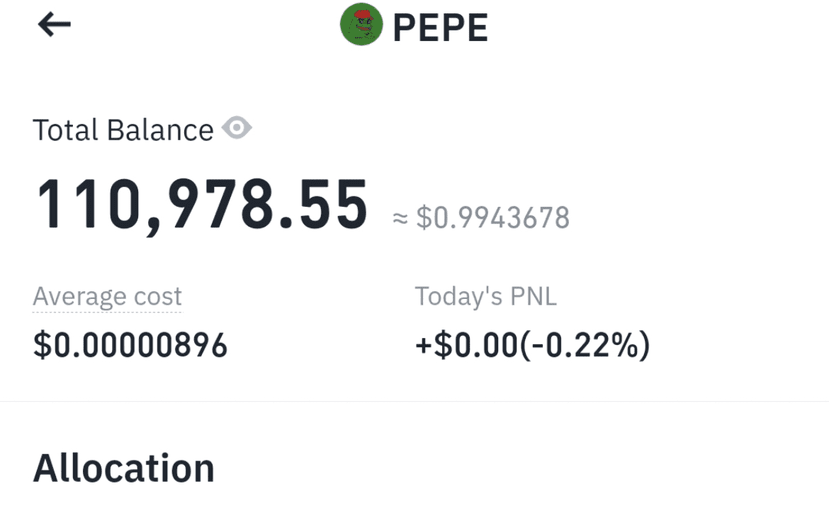Viewport: 829px width, 508px height.
Task: Click the approximately-equal ≈ symbol
Action: tap(400, 218)
